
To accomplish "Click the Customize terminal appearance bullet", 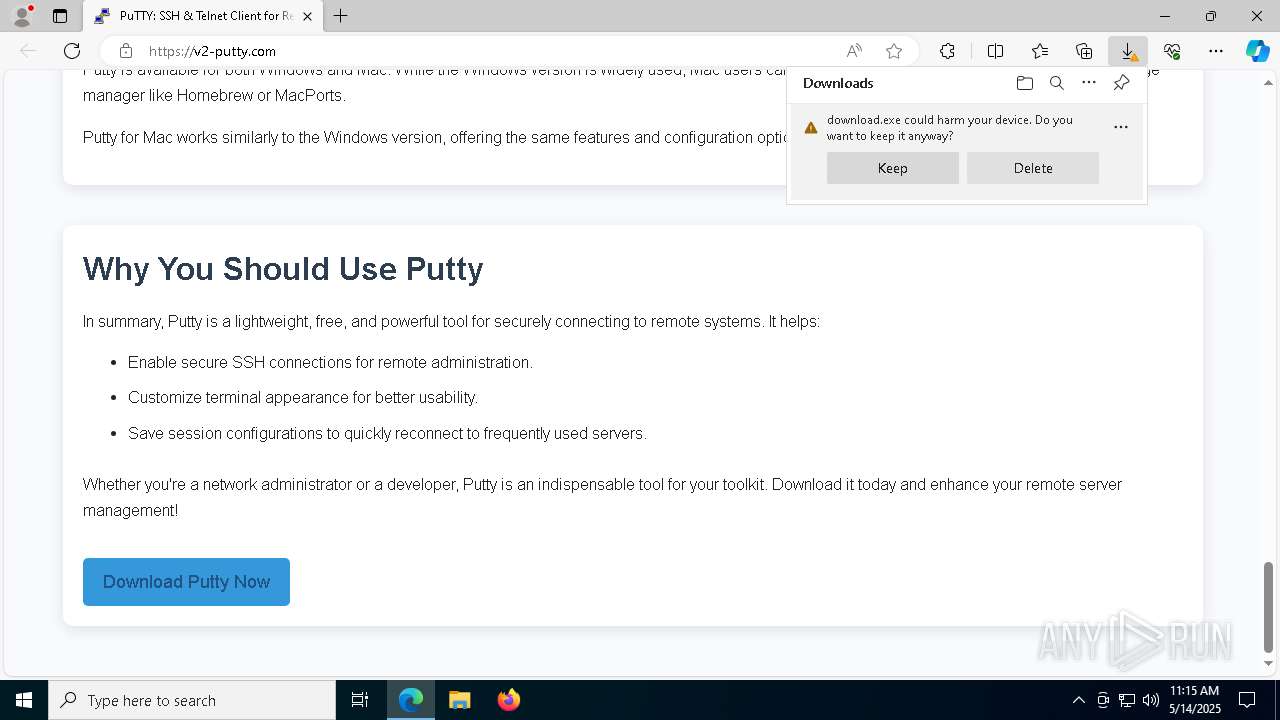I will pos(303,397).
